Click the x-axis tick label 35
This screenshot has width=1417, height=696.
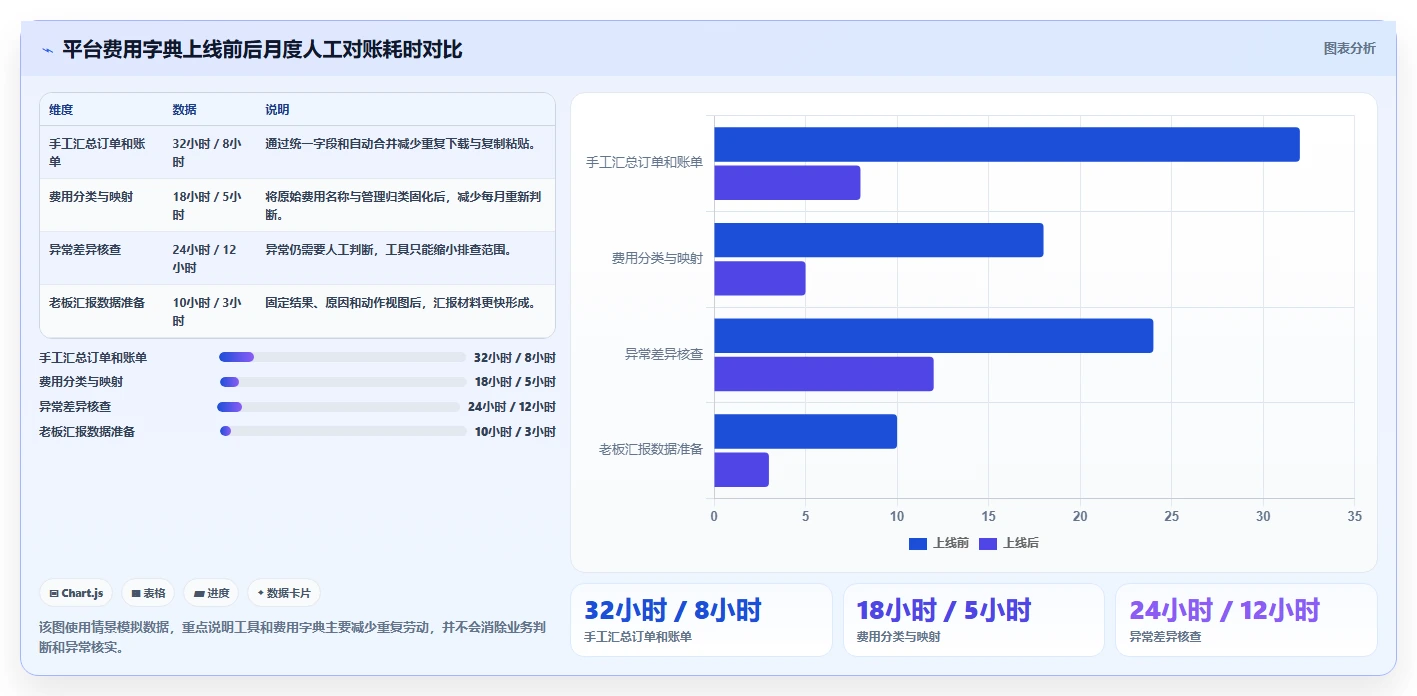[1354, 517]
